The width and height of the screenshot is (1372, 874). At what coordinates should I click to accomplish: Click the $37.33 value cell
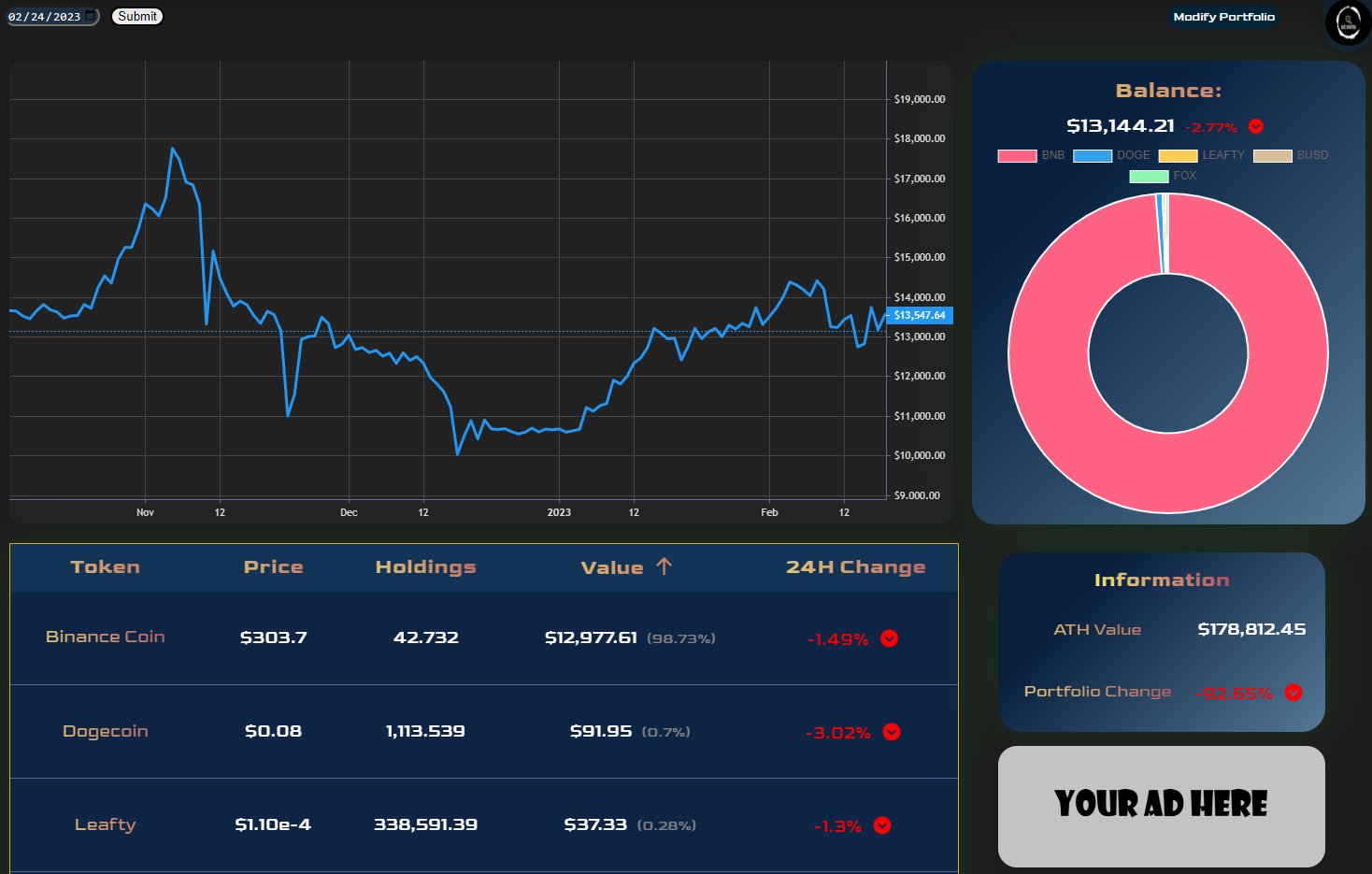[x=595, y=824]
